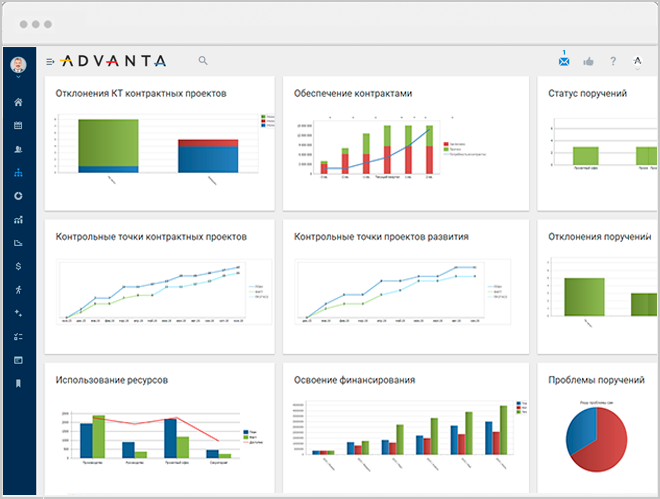The width and height of the screenshot is (660, 499).
Task: Toggle the sidebar menu collapse button
Action: [x=50, y=62]
